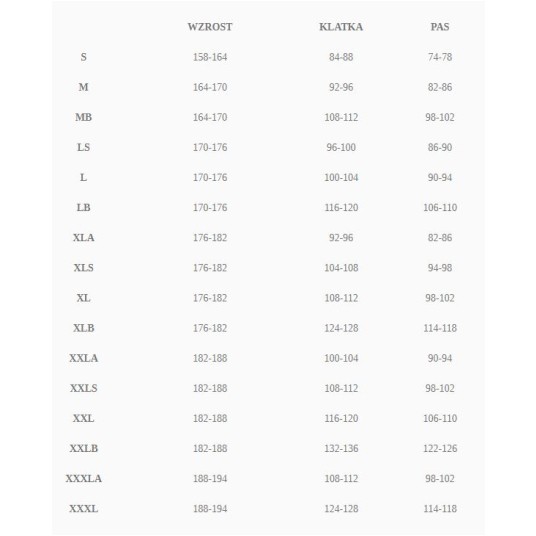Click height value 158-164 for size S
The width and height of the screenshot is (536, 536).
point(210,57)
